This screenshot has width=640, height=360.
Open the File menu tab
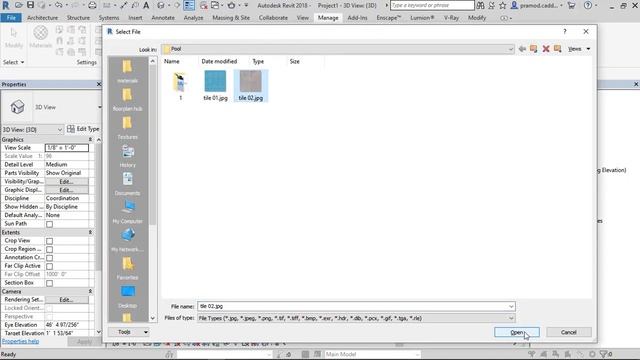(11, 18)
